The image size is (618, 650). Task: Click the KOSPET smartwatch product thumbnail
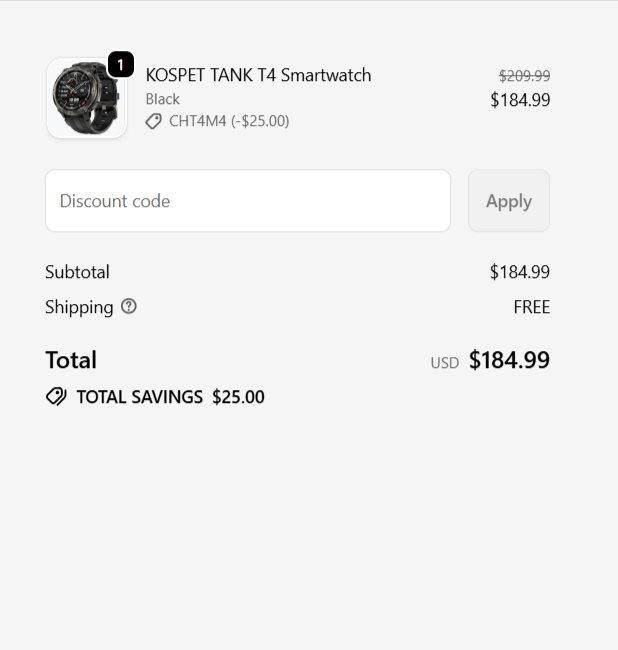[84, 99]
